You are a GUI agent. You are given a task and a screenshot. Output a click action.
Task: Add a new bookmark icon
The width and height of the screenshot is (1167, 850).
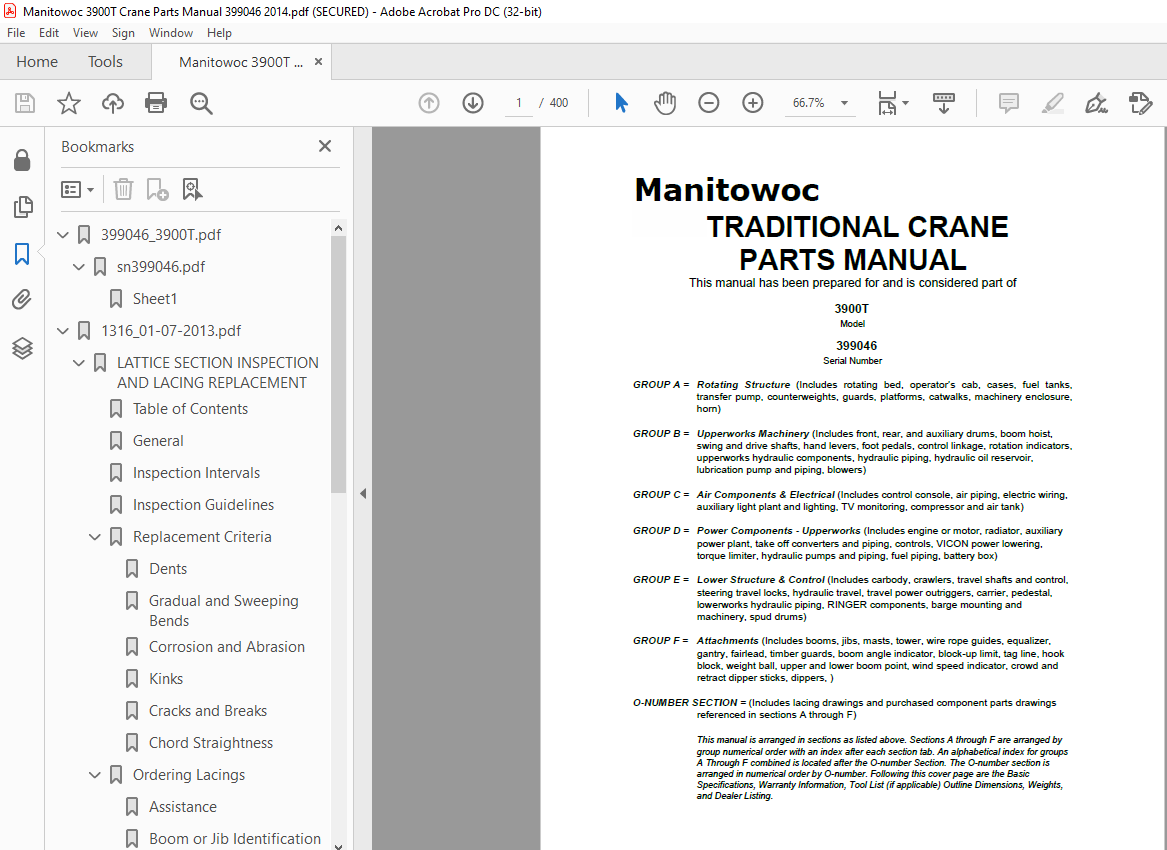[157, 190]
